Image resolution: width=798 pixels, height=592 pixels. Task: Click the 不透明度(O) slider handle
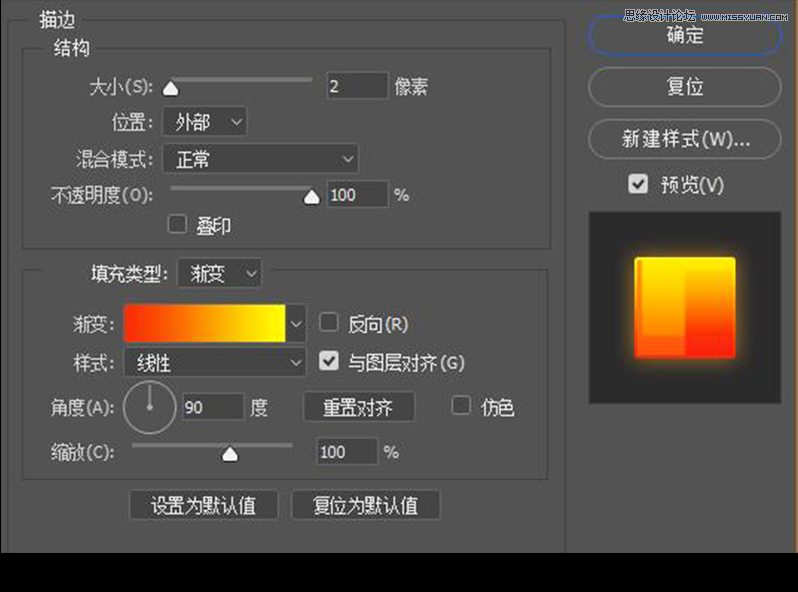[x=311, y=197]
